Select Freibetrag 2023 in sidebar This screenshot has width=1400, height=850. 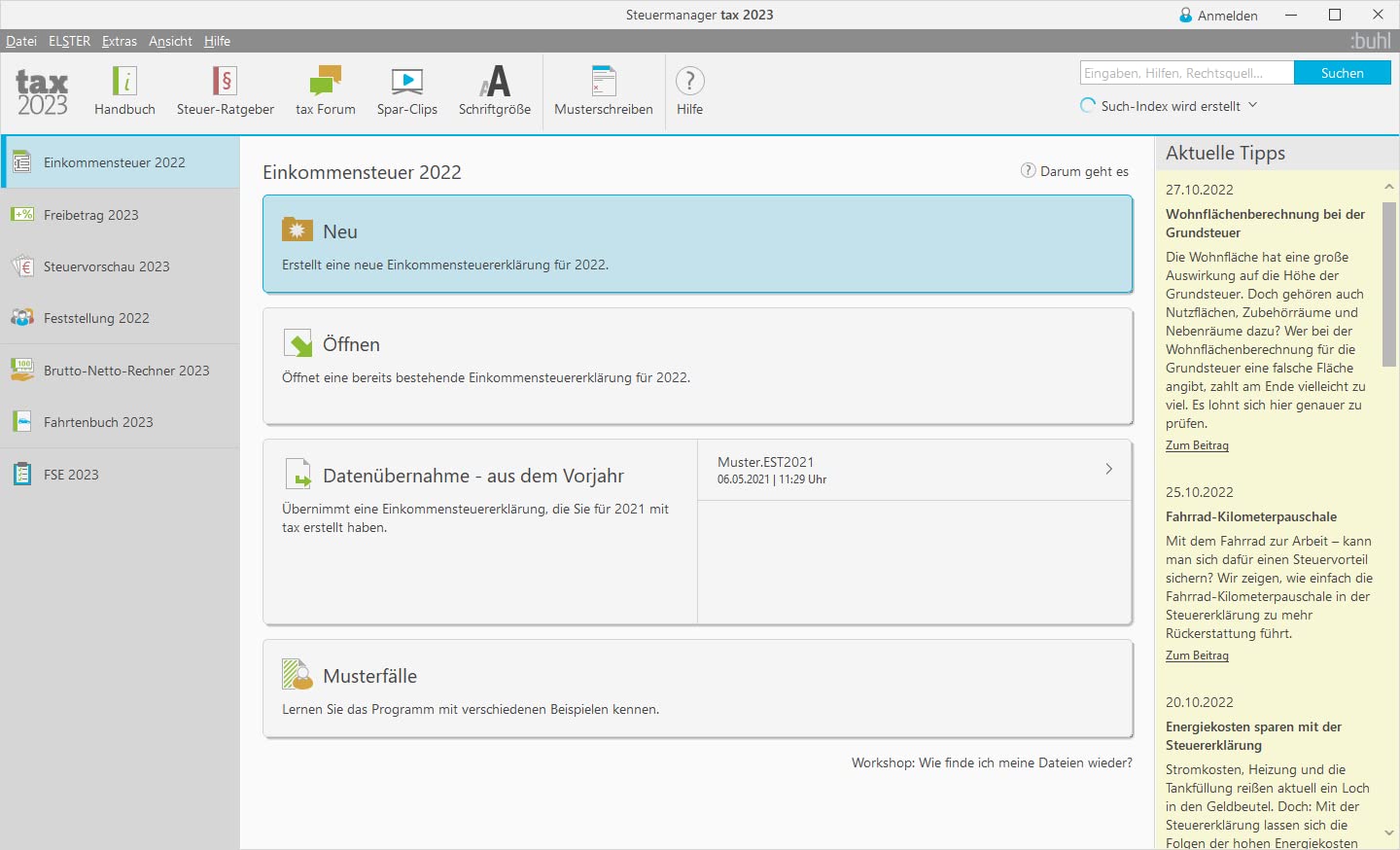click(x=120, y=214)
